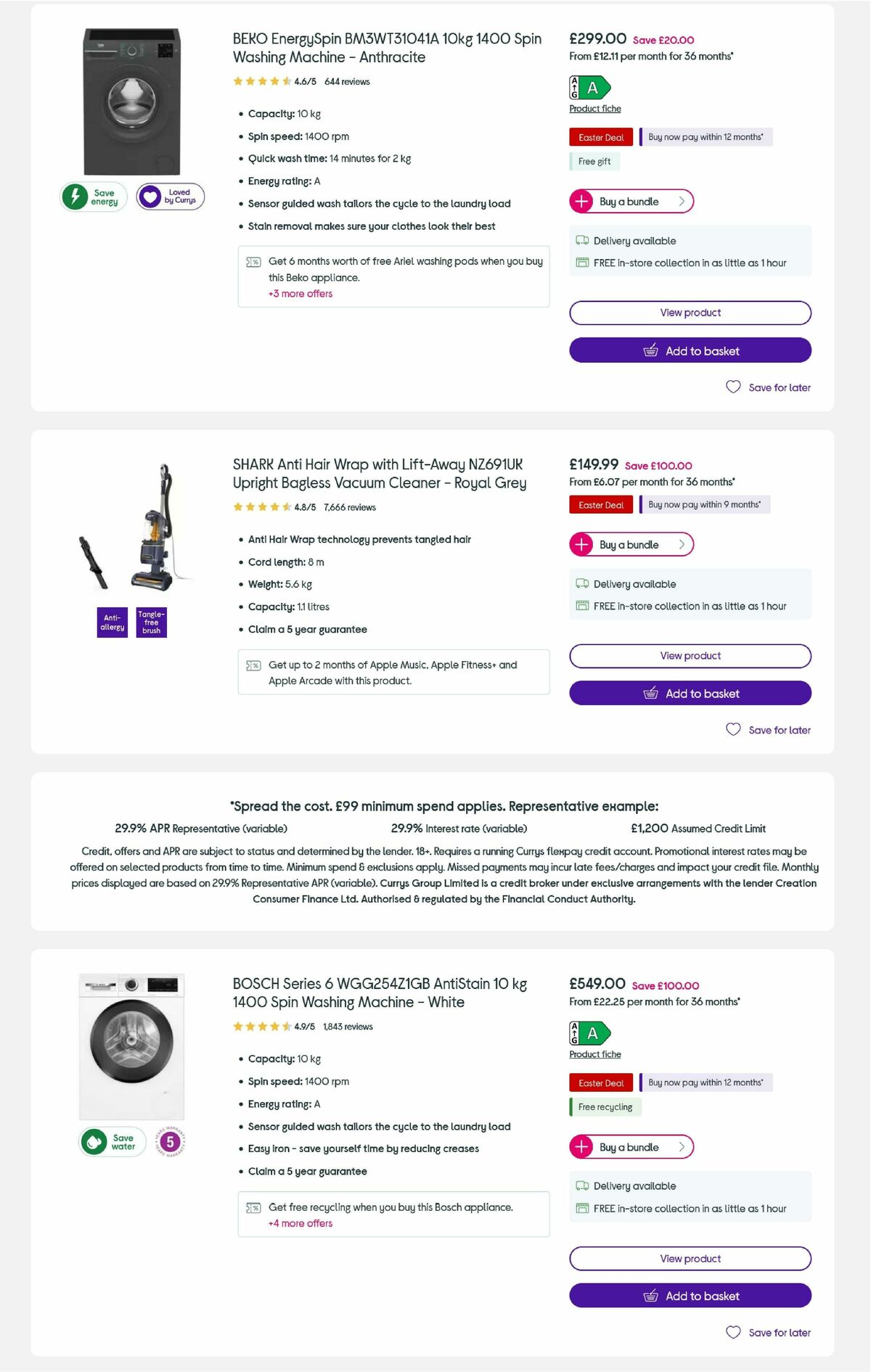The width and height of the screenshot is (871, 1372).
Task: Click the energy rating A label for Beko
Action: [589, 87]
